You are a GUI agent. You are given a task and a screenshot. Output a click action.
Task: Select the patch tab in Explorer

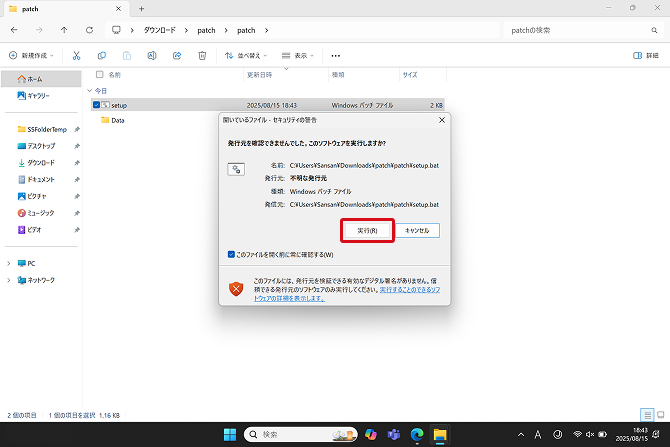65,9
